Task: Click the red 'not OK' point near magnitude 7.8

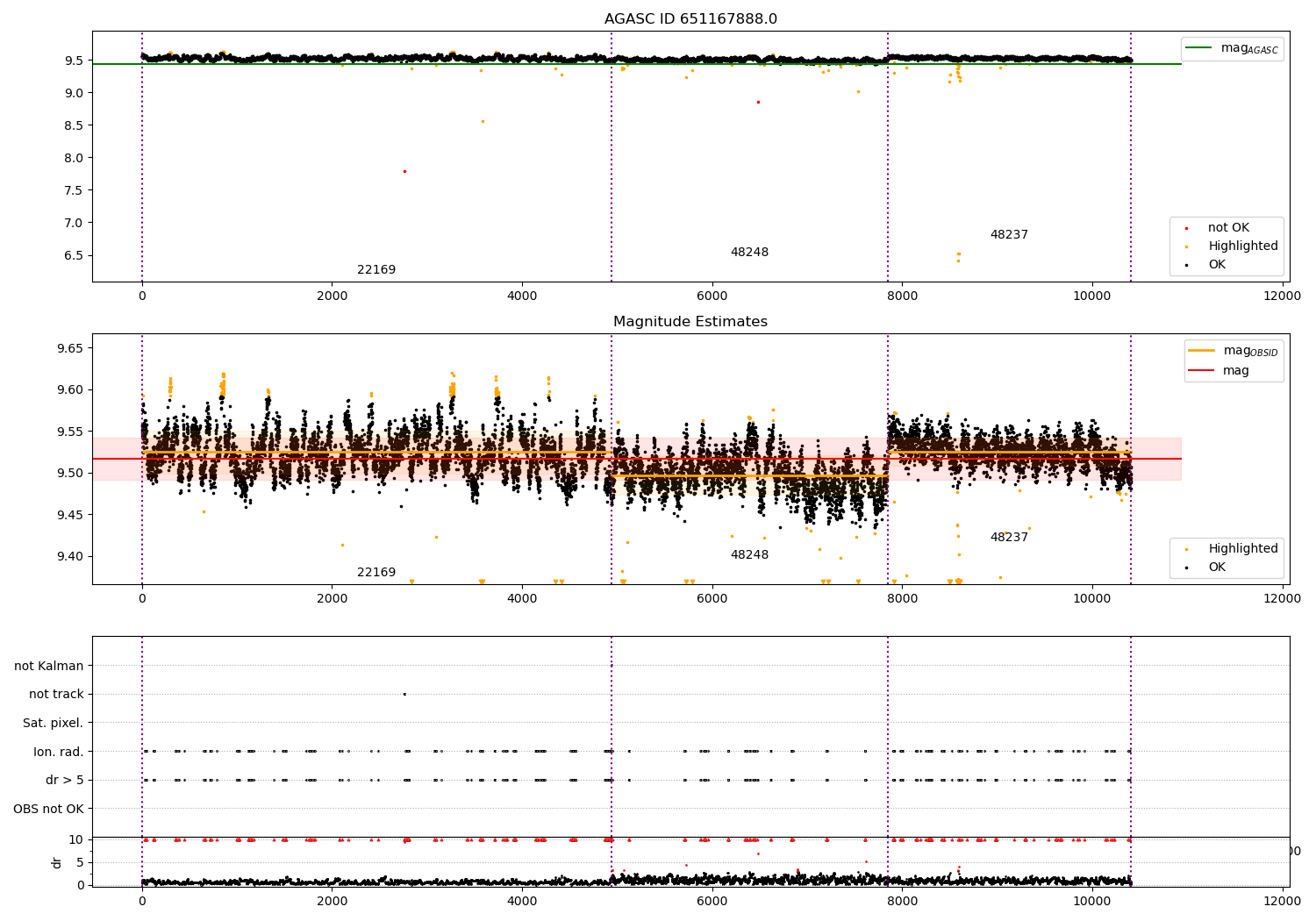Action: point(404,171)
